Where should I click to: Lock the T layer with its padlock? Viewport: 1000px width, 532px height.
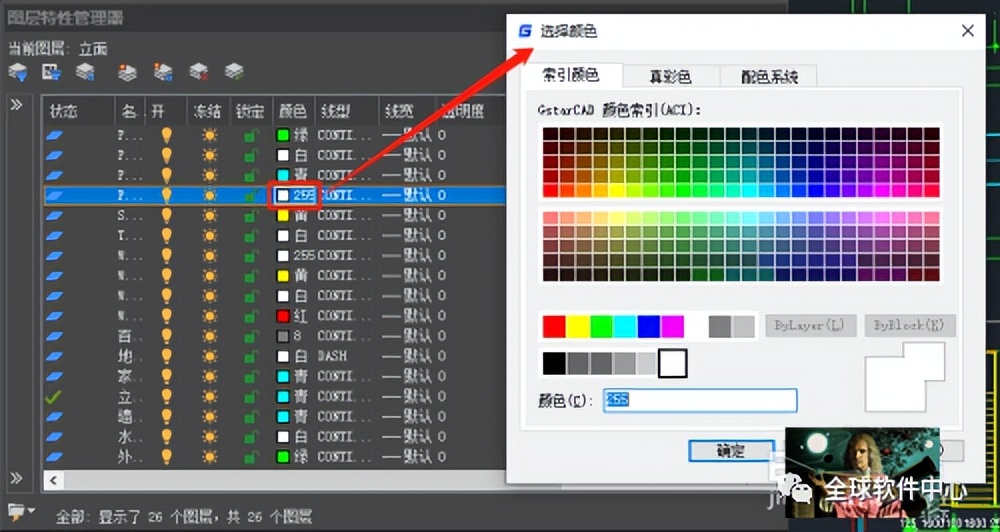coord(253,235)
